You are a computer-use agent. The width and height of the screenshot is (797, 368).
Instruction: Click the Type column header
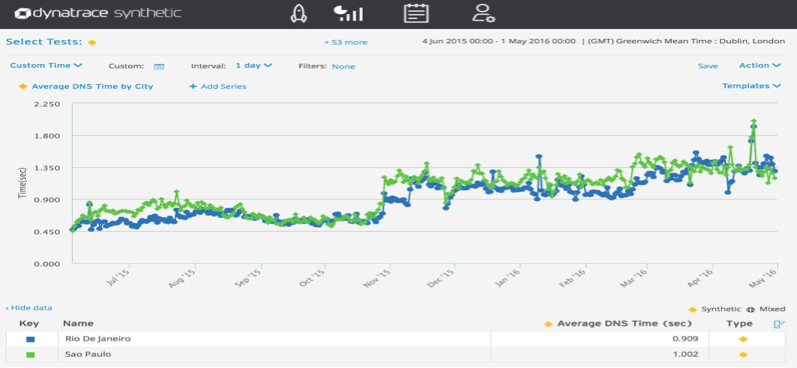tap(739, 324)
